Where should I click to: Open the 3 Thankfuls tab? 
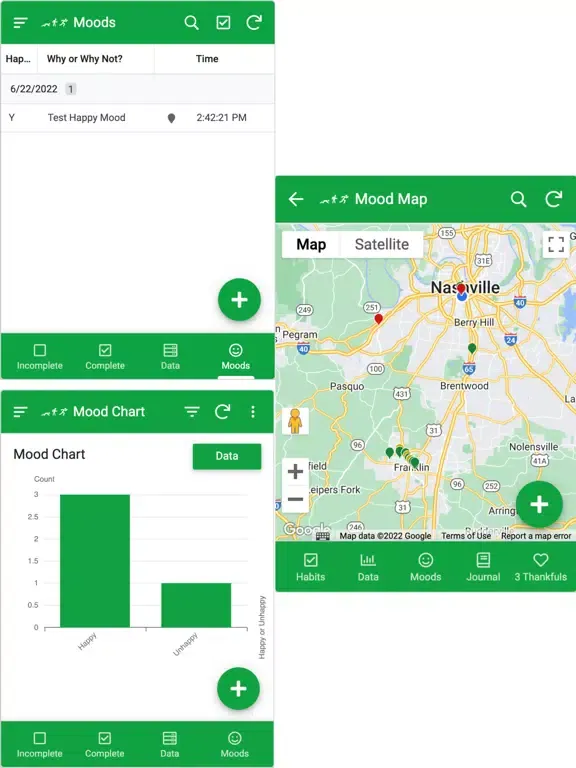[541, 567]
